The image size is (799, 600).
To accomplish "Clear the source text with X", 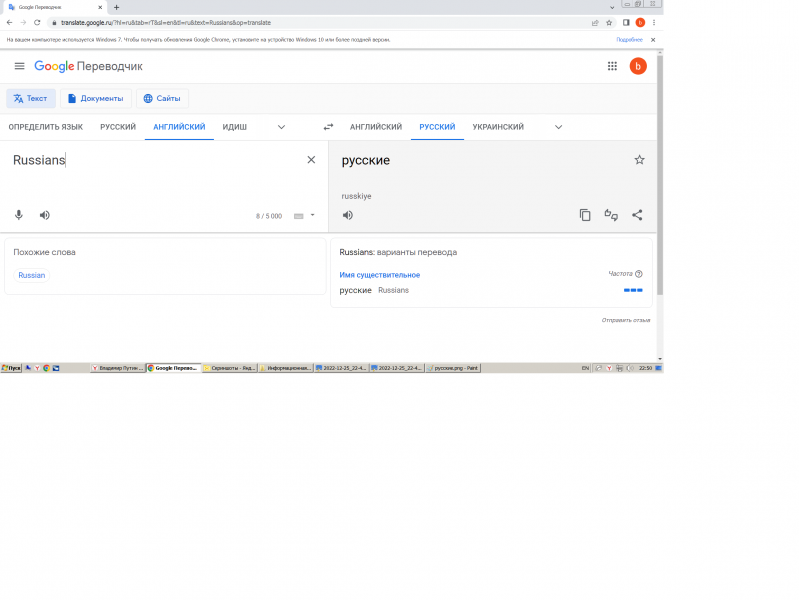I will coord(311,160).
